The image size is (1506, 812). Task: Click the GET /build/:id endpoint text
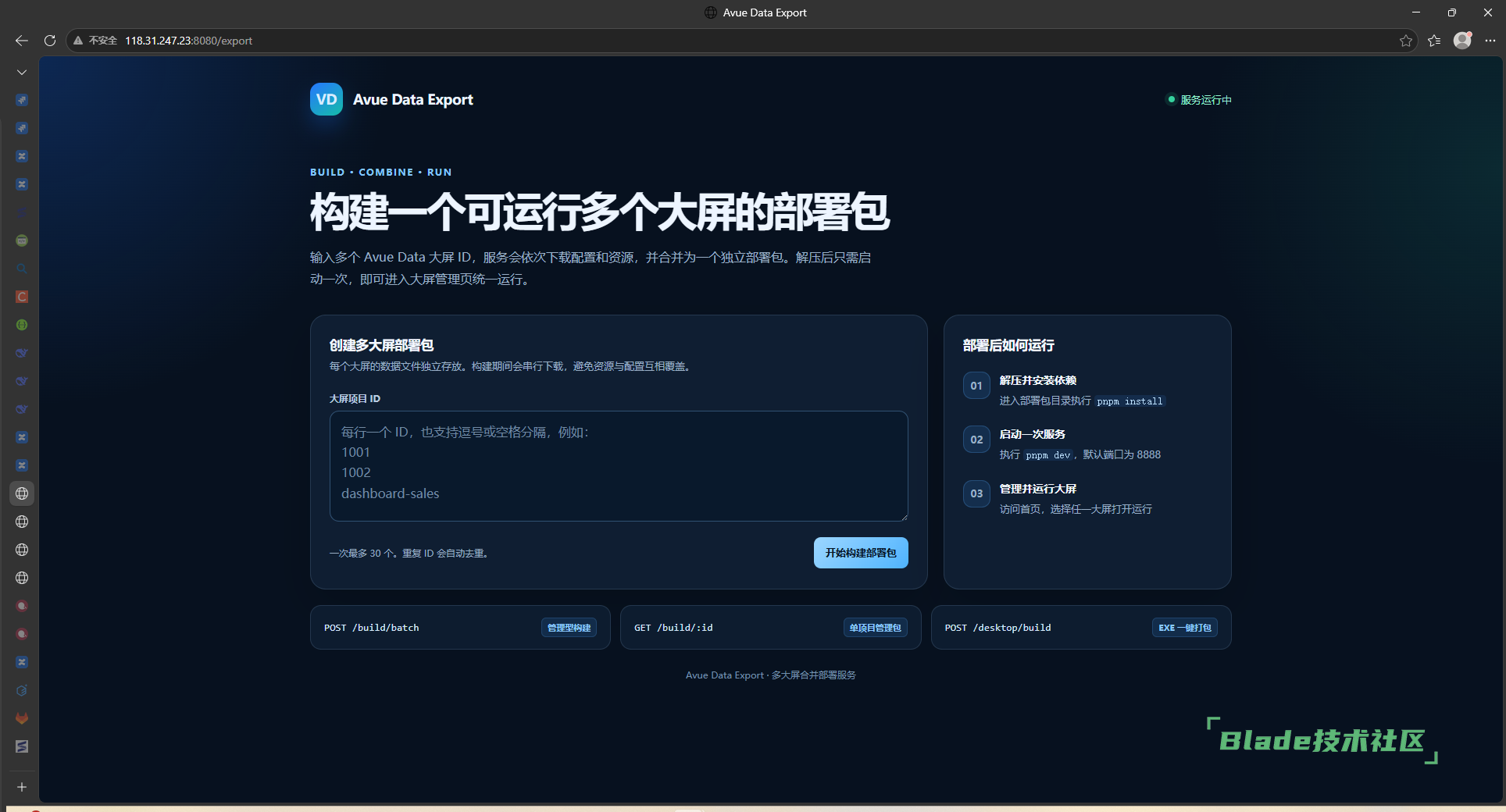point(673,628)
